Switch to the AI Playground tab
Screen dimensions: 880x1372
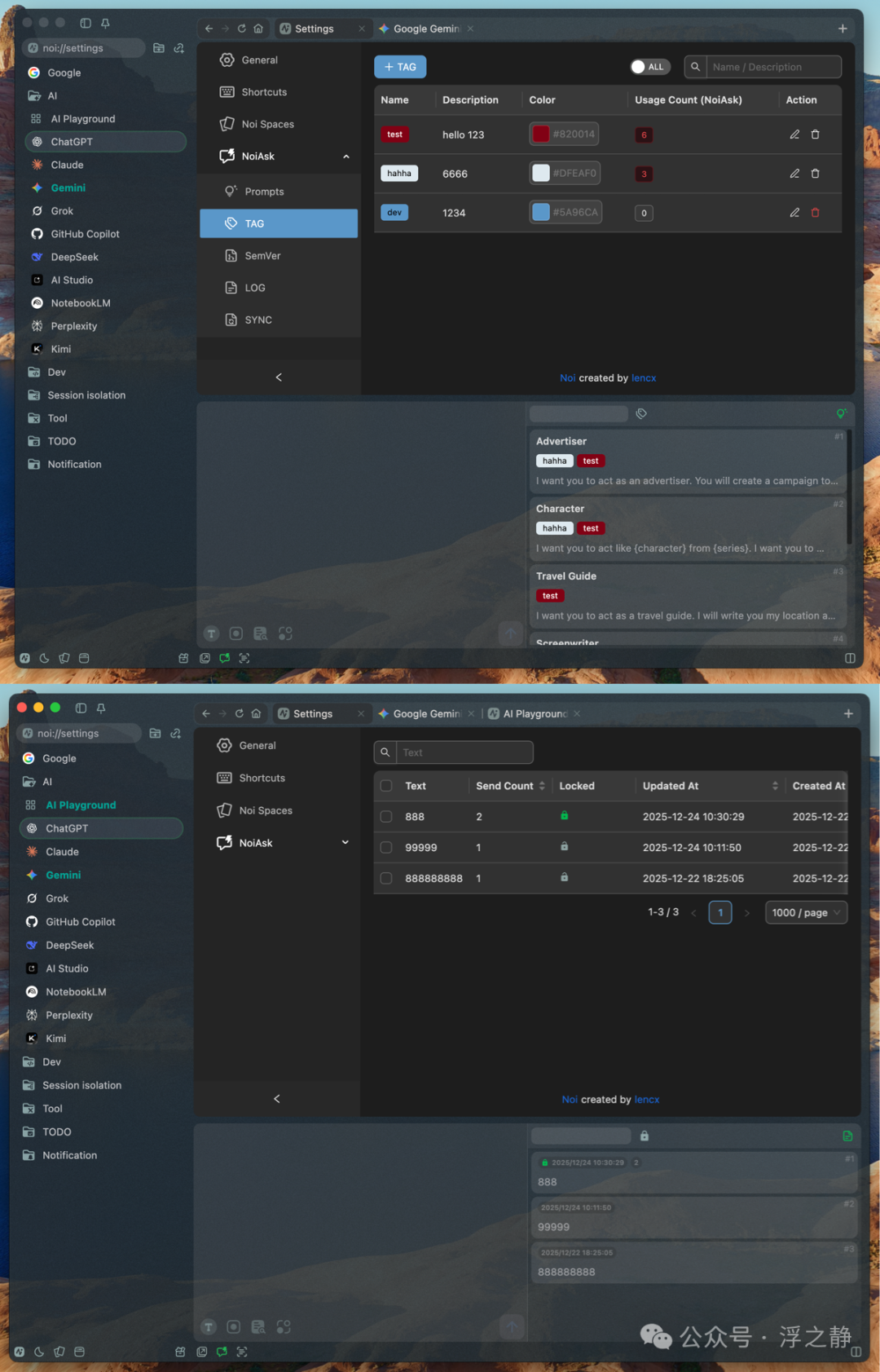[x=534, y=713]
